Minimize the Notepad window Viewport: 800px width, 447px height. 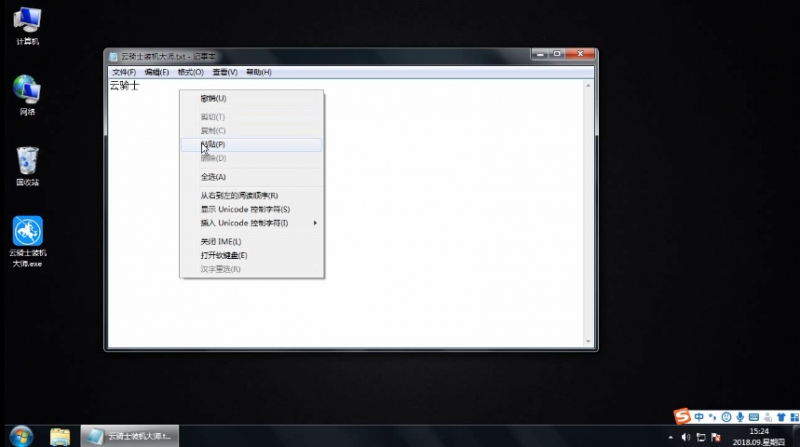540,54
